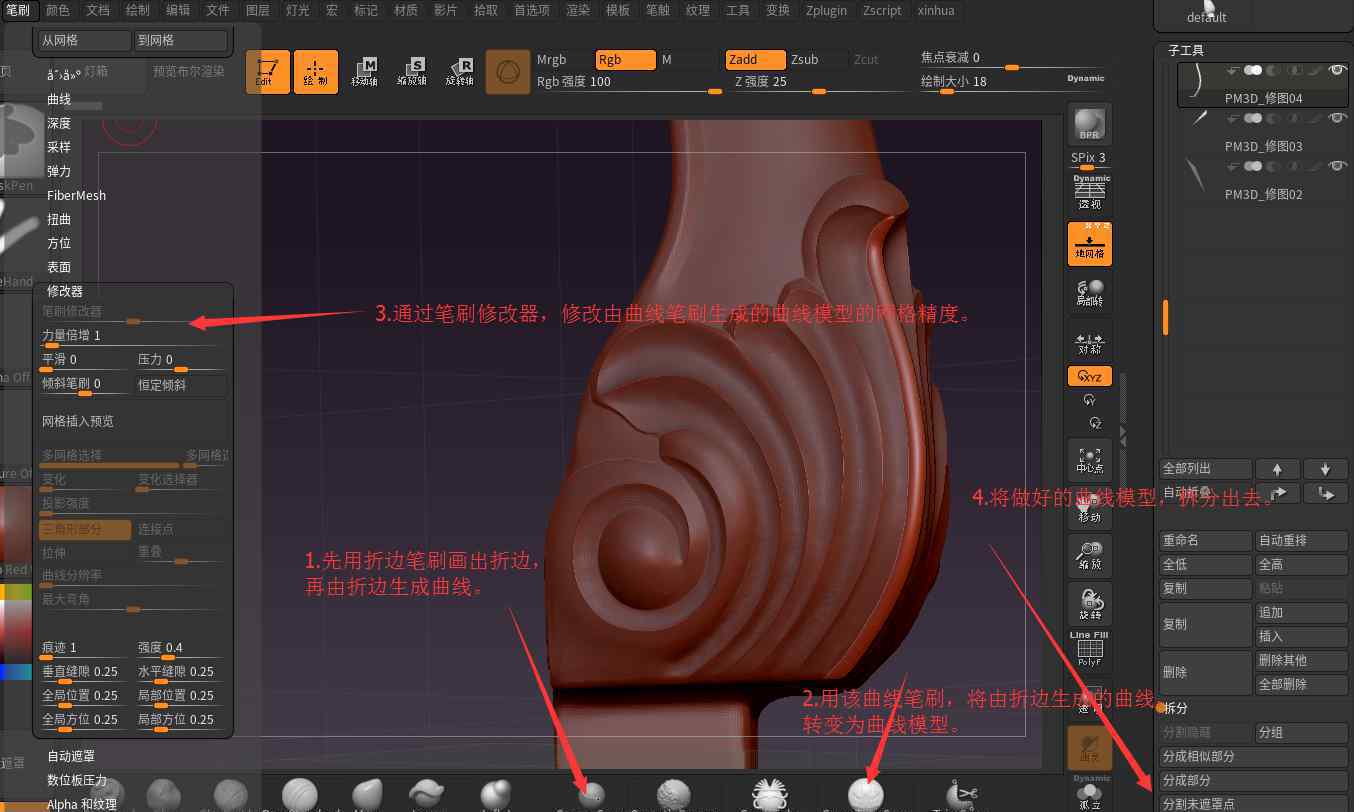Viewport: 1354px width, 812px height.
Task: Click the Frame center (中心点) button
Action: pyautogui.click(x=1090, y=458)
